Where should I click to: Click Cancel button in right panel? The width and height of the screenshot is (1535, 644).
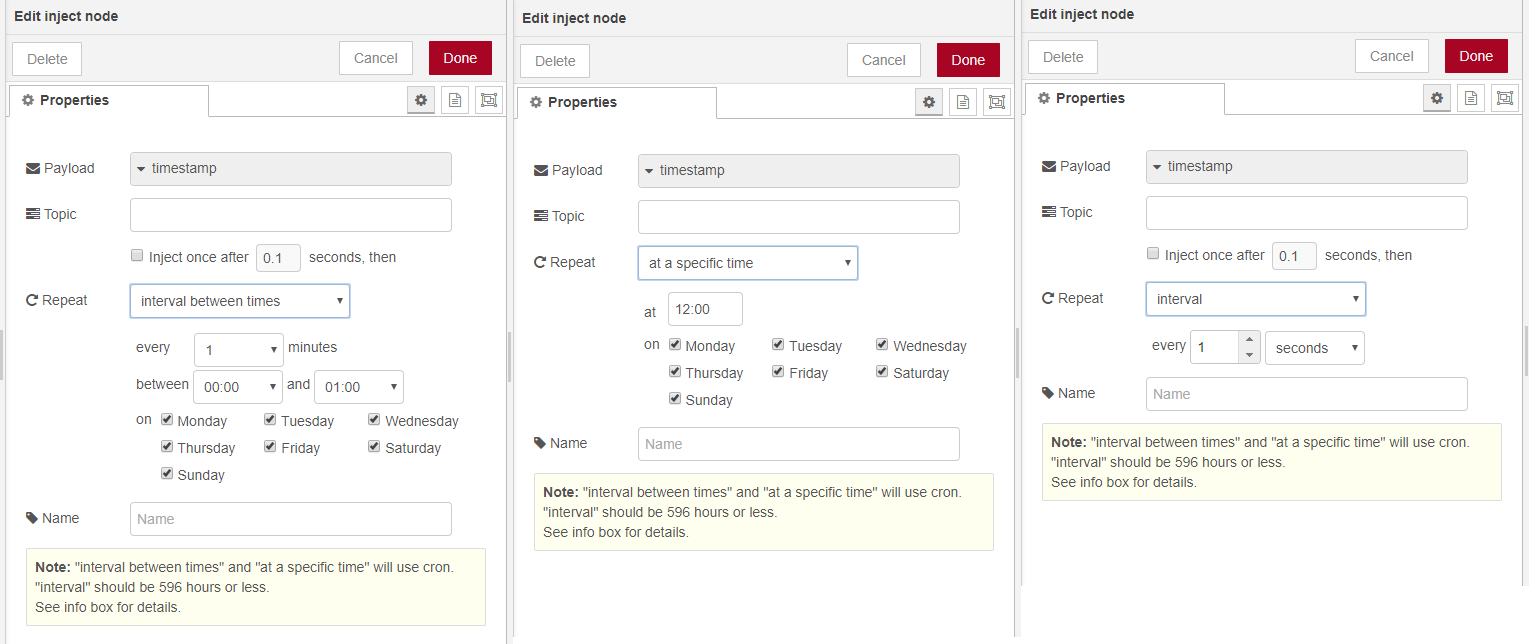tap(1392, 56)
